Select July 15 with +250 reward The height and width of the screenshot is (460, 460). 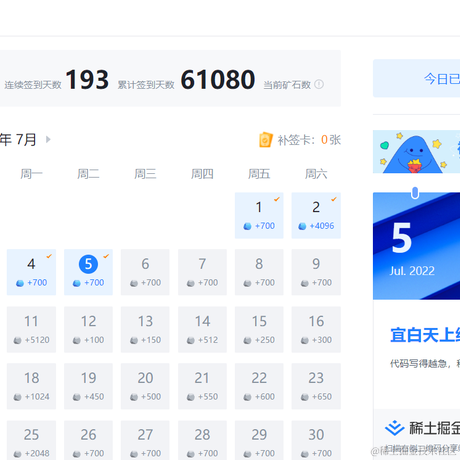[x=259, y=330]
